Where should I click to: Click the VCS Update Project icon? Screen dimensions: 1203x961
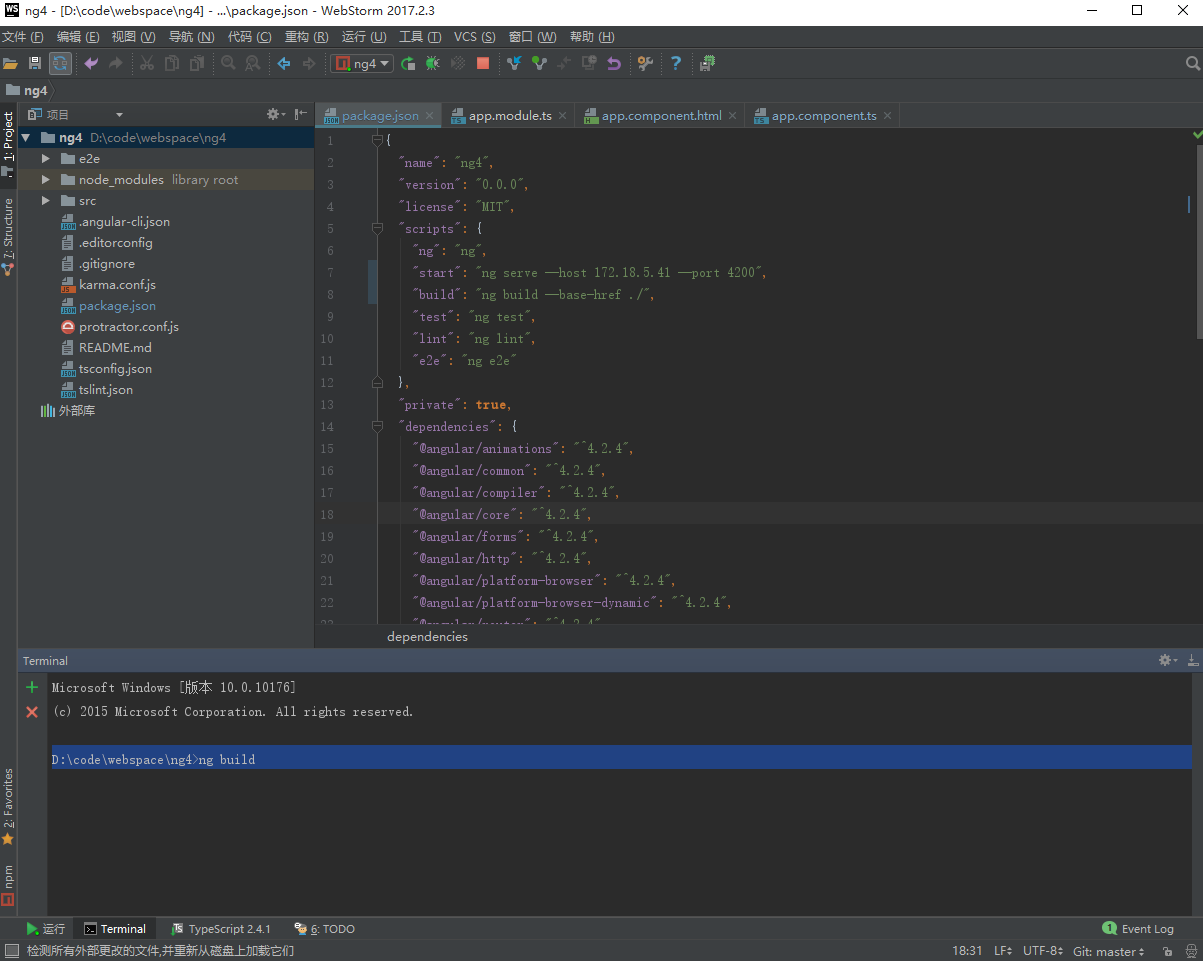pos(514,63)
